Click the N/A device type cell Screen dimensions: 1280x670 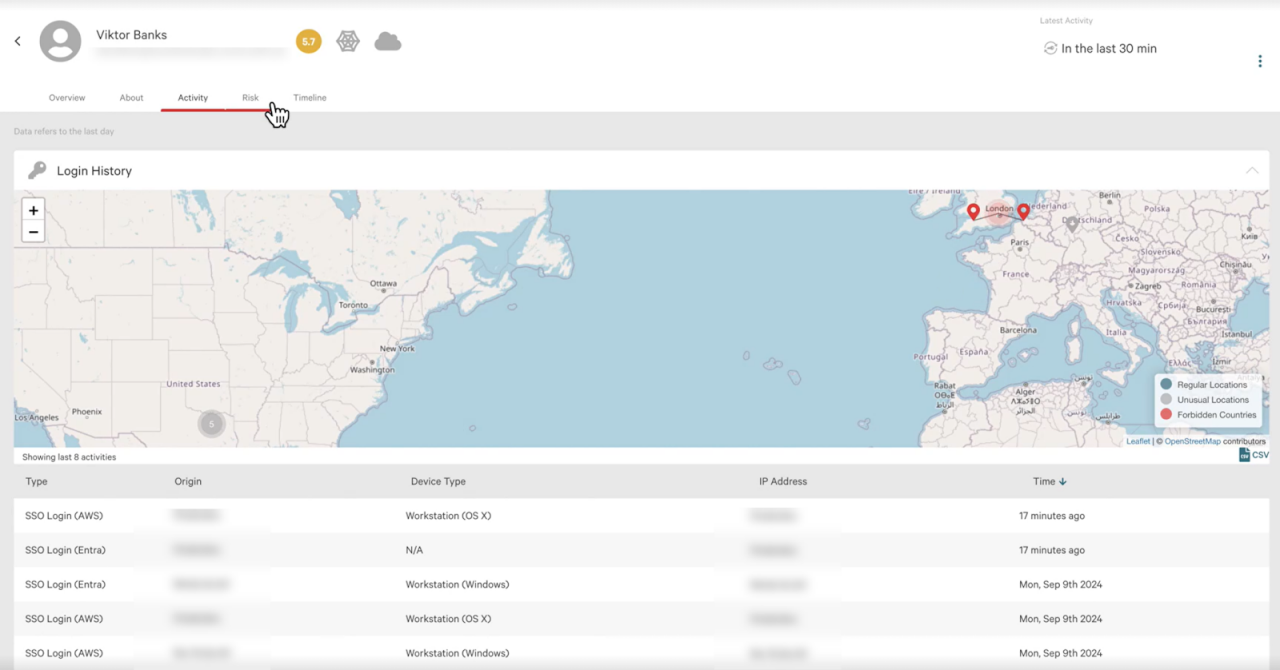tap(414, 550)
